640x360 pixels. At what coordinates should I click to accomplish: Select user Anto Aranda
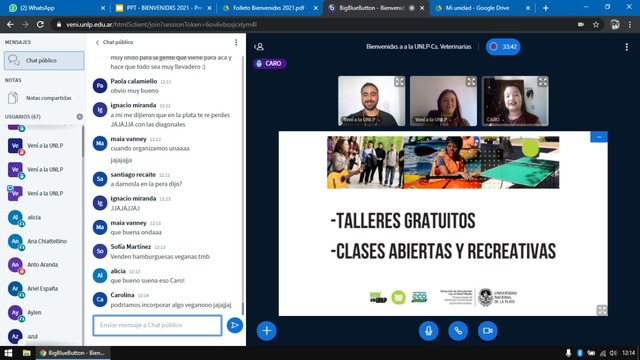click(41, 265)
